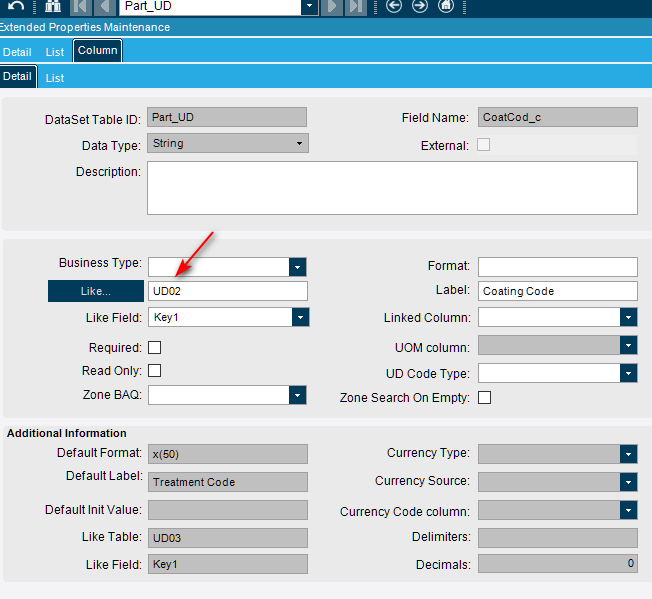This screenshot has width=652, height=599.
Task: Switch to the Column tab
Action: tap(97, 51)
